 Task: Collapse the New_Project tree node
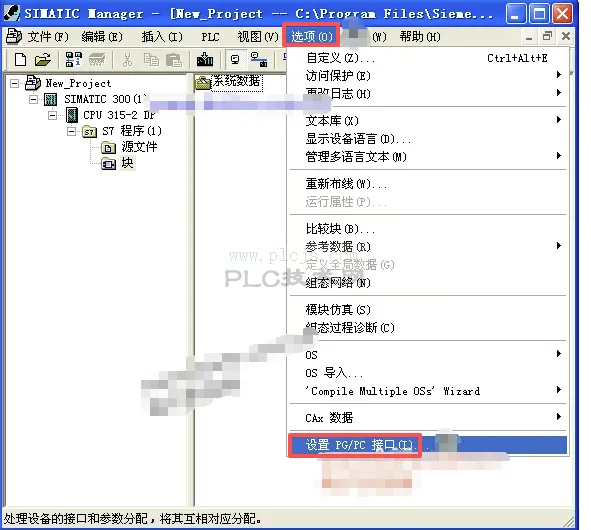click(14, 83)
